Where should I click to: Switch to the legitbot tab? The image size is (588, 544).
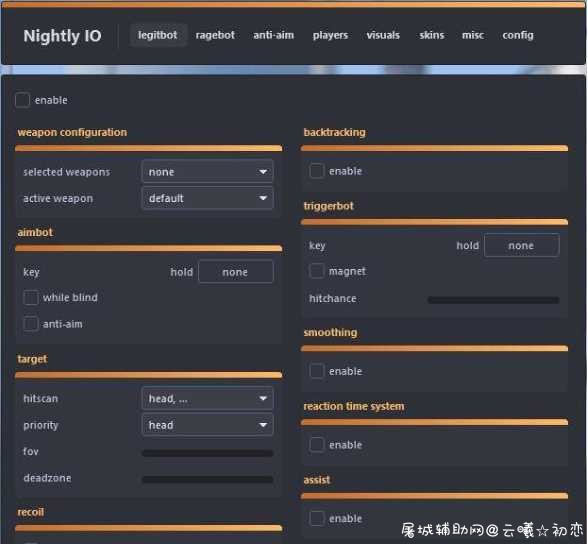click(158, 35)
